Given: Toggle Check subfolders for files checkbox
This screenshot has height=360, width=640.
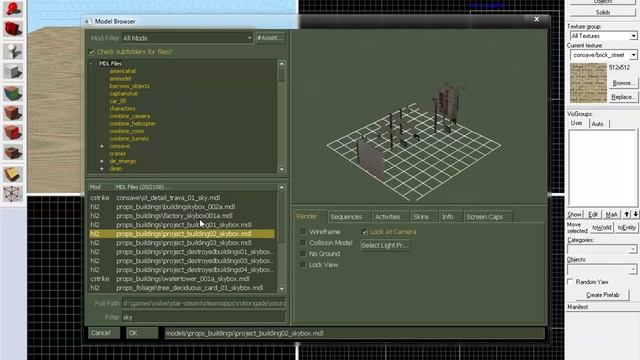Looking at the screenshot, I should coord(91,52).
